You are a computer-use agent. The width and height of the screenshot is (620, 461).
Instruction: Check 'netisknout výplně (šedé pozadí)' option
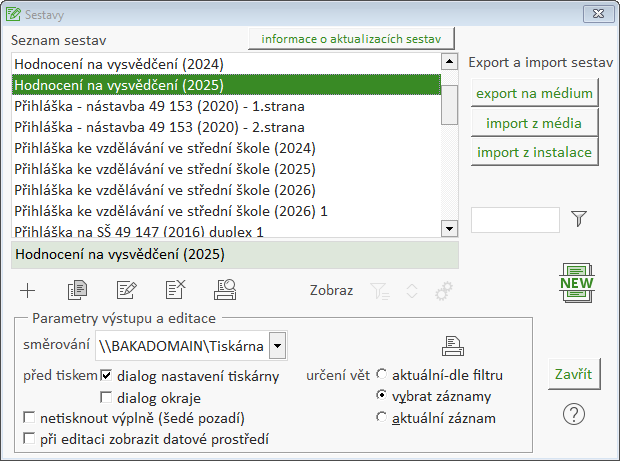[x=29, y=418]
